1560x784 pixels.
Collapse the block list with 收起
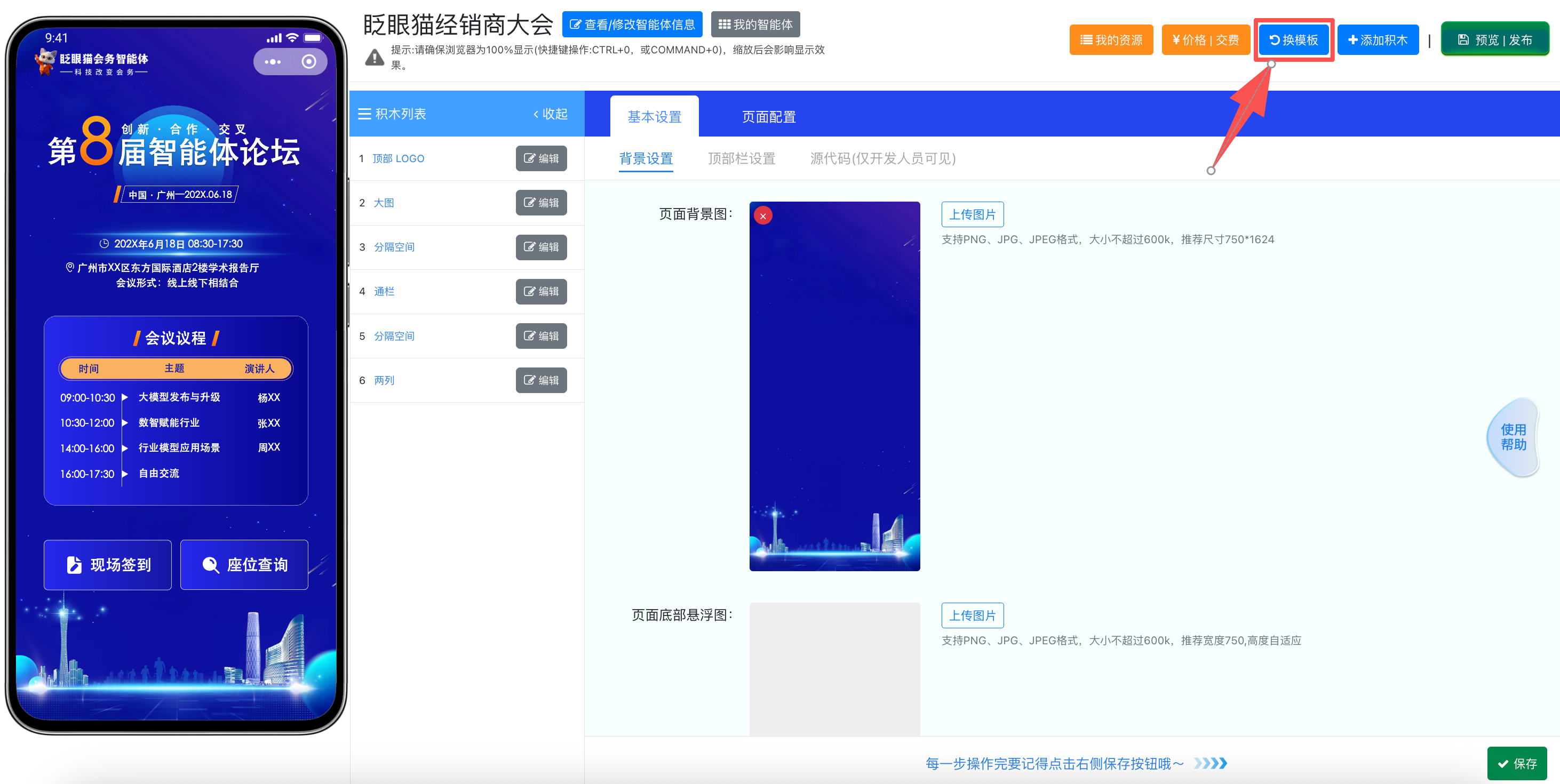551,114
